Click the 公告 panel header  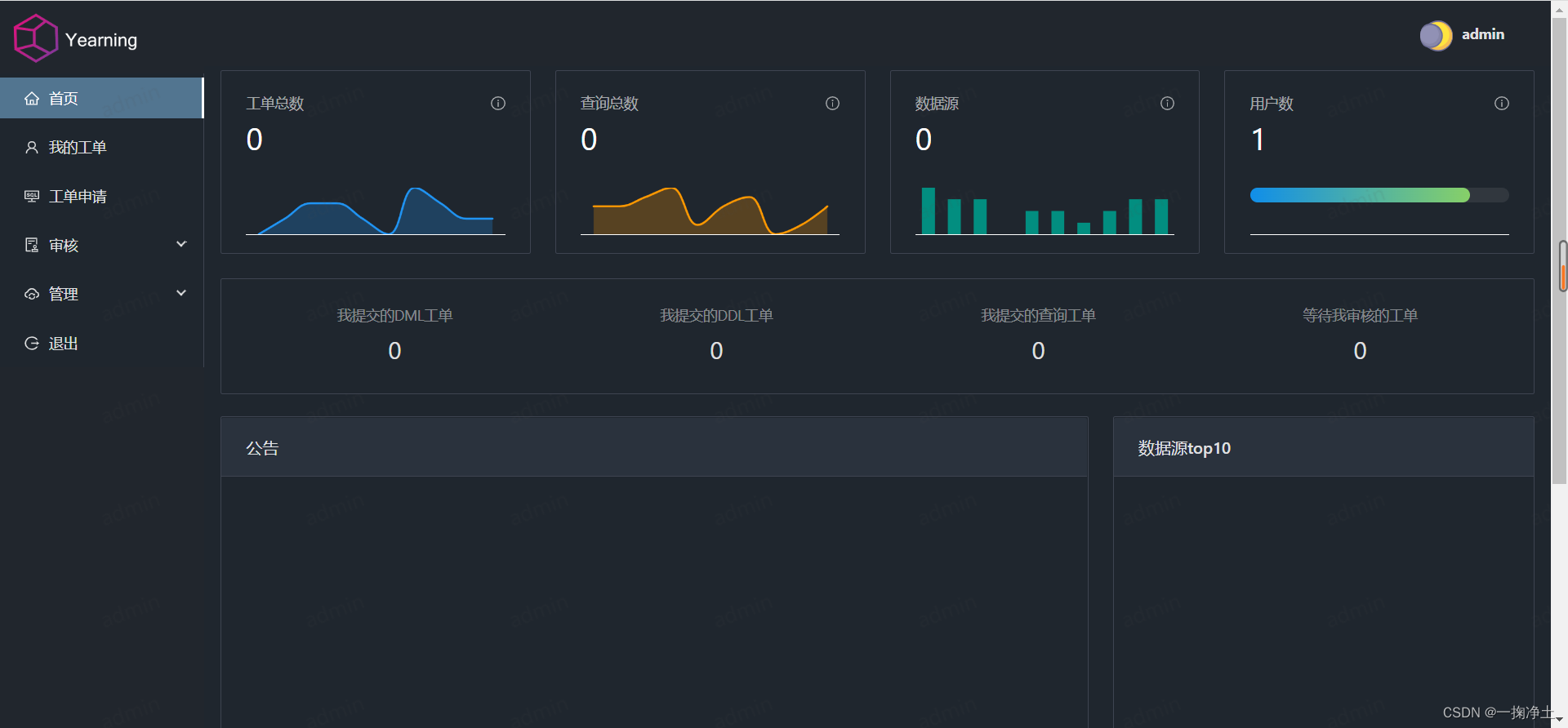click(654, 447)
